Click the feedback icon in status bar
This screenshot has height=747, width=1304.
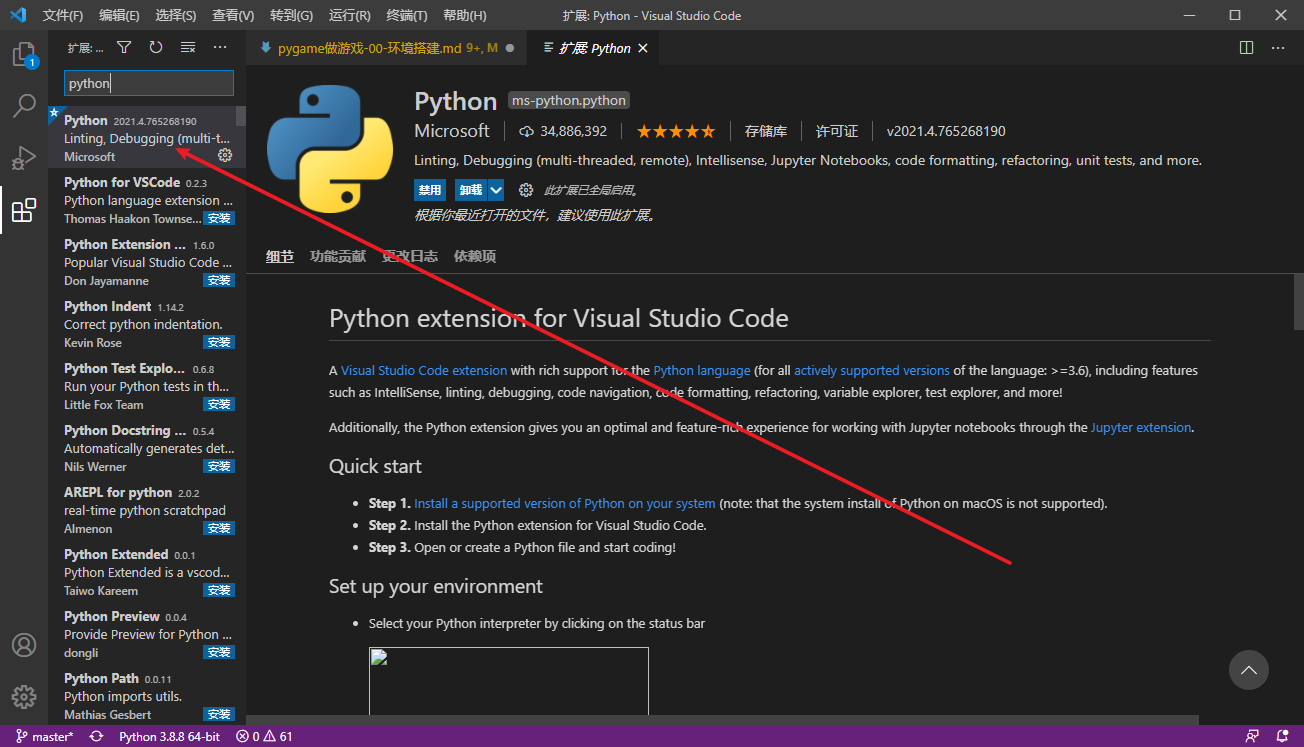[x=1252, y=737]
